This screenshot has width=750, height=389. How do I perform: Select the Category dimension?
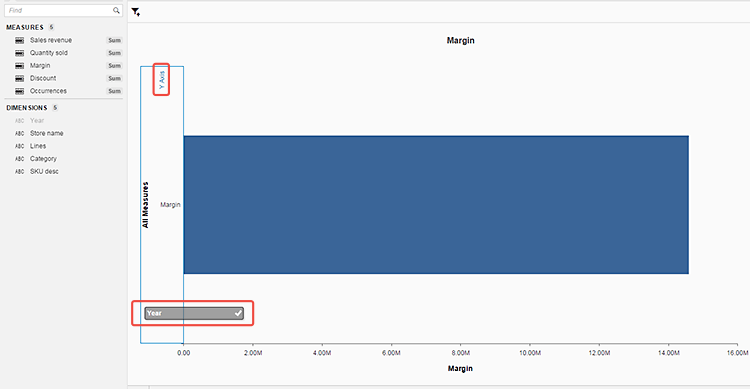click(43, 158)
